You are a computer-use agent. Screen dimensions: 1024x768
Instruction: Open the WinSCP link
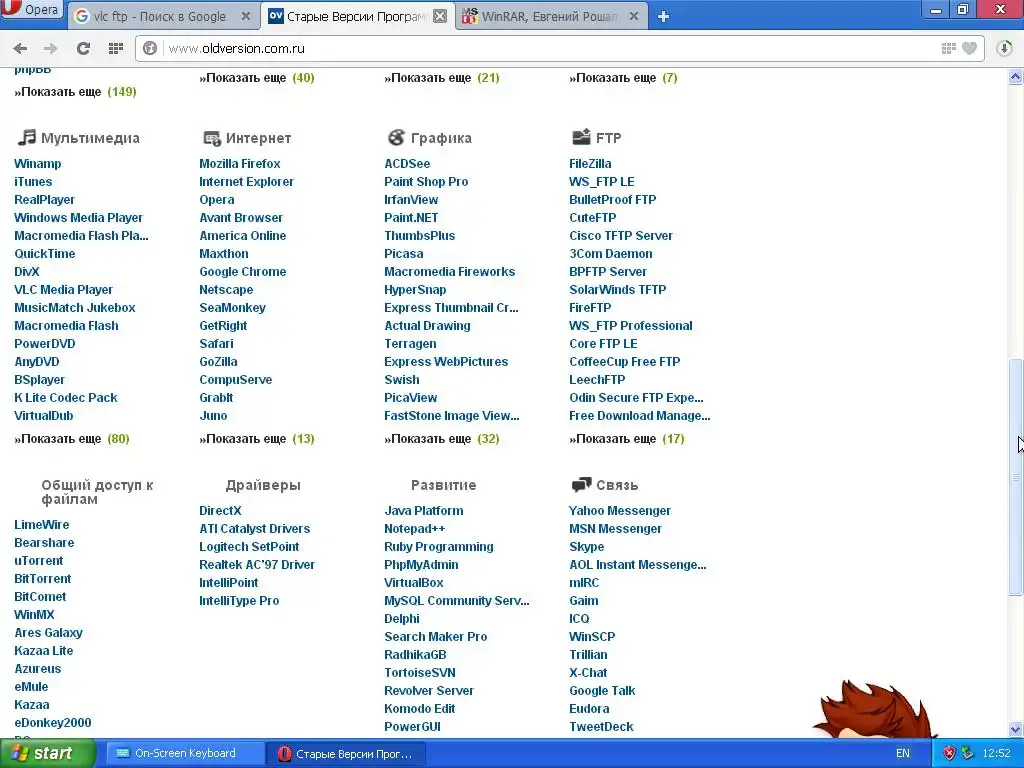tap(592, 637)
